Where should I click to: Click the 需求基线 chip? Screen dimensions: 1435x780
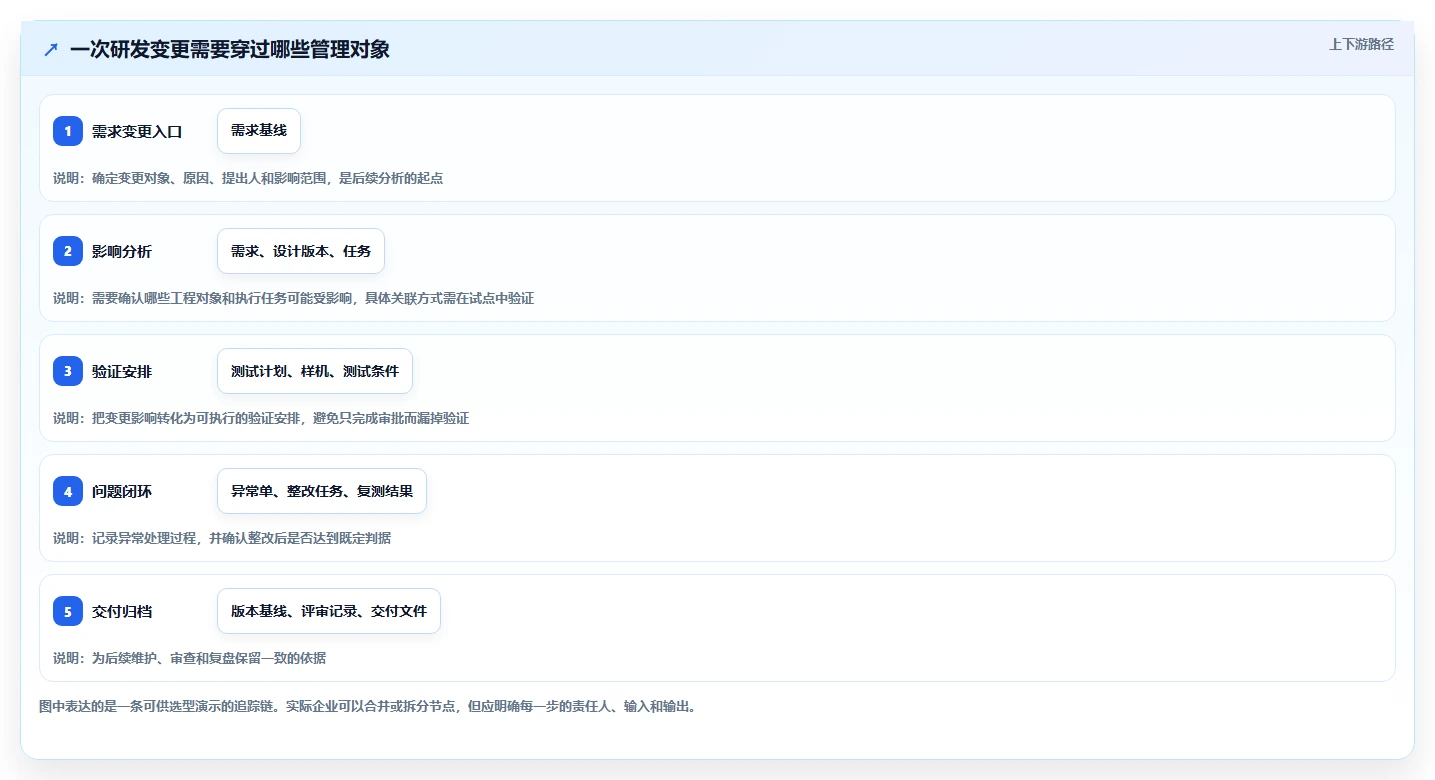[259, 131]
